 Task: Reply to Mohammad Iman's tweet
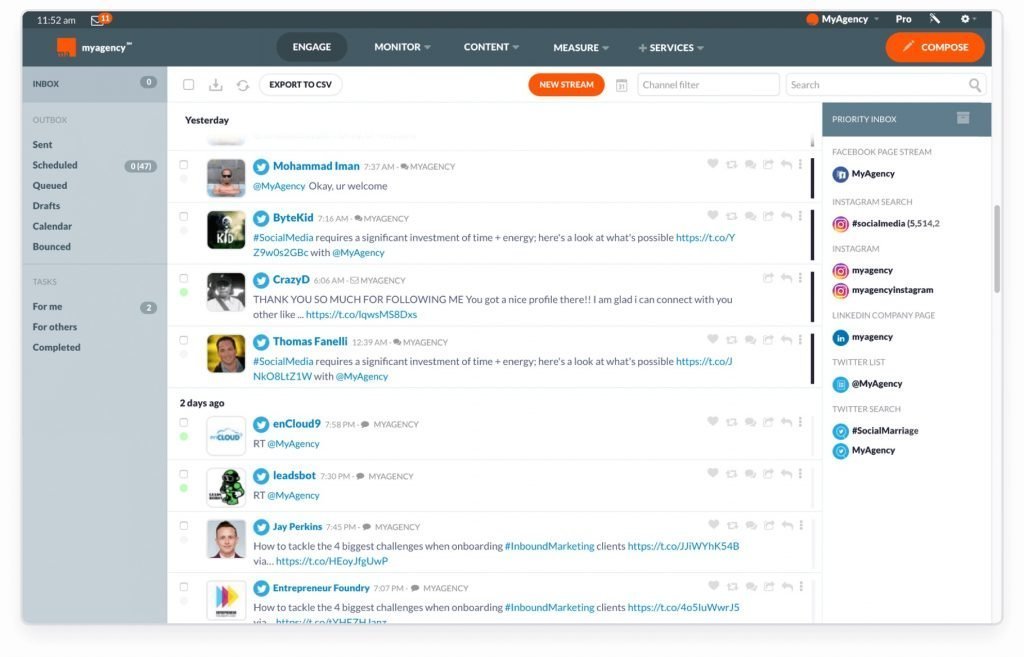point(787,165)
